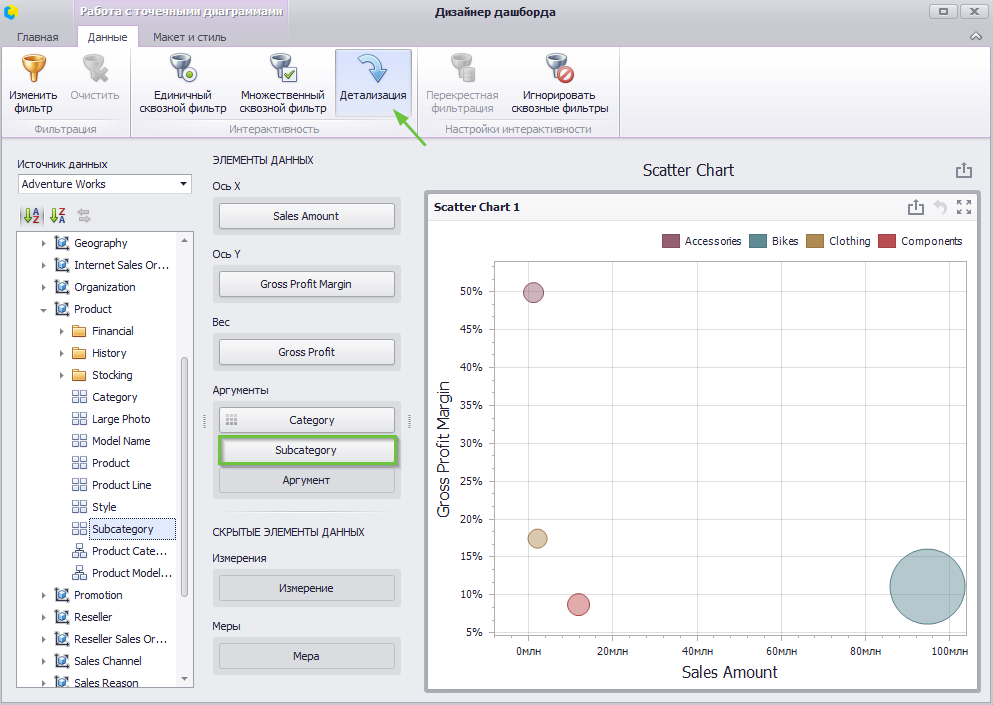Image resolution: width=993 pixels, height=705 pixels.
Task: Toggle Игнорировать сквозные фильтры option
Action: [x=560, y=84]
